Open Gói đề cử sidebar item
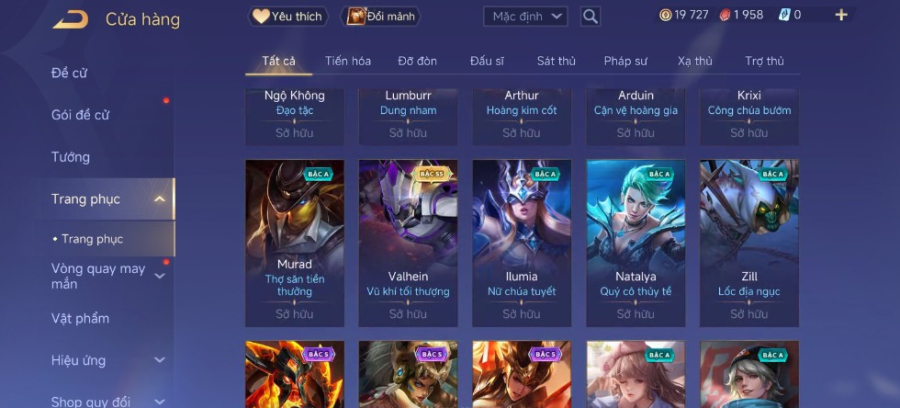 [80, 115]
